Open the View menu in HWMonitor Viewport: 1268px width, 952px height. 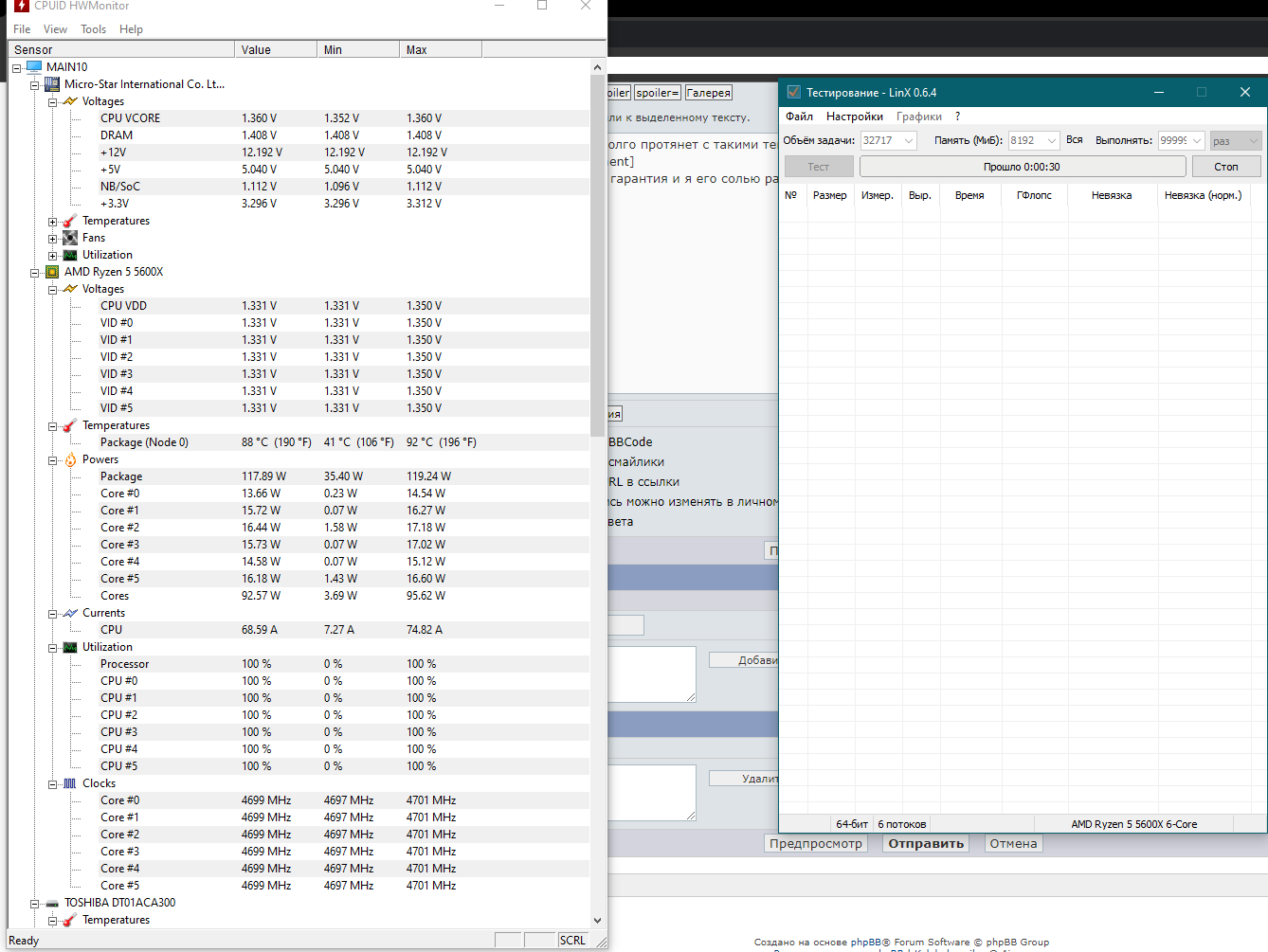tap(55, 29)
